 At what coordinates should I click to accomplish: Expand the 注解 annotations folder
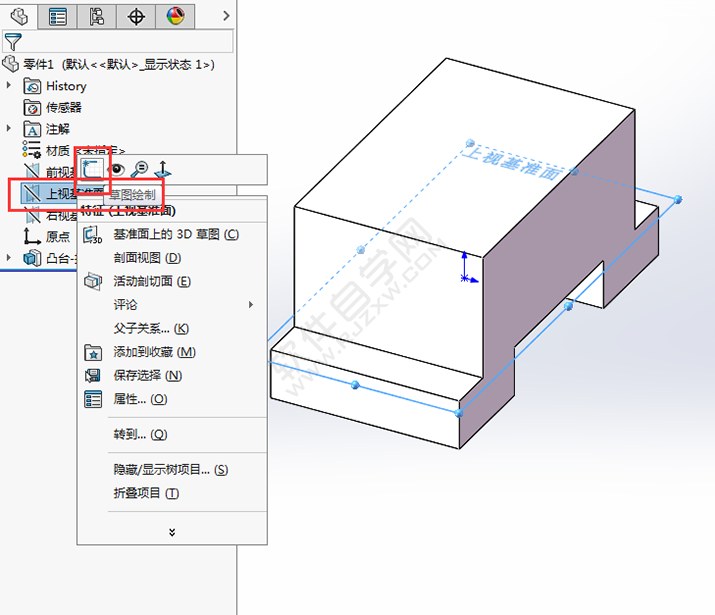(8, 128)
